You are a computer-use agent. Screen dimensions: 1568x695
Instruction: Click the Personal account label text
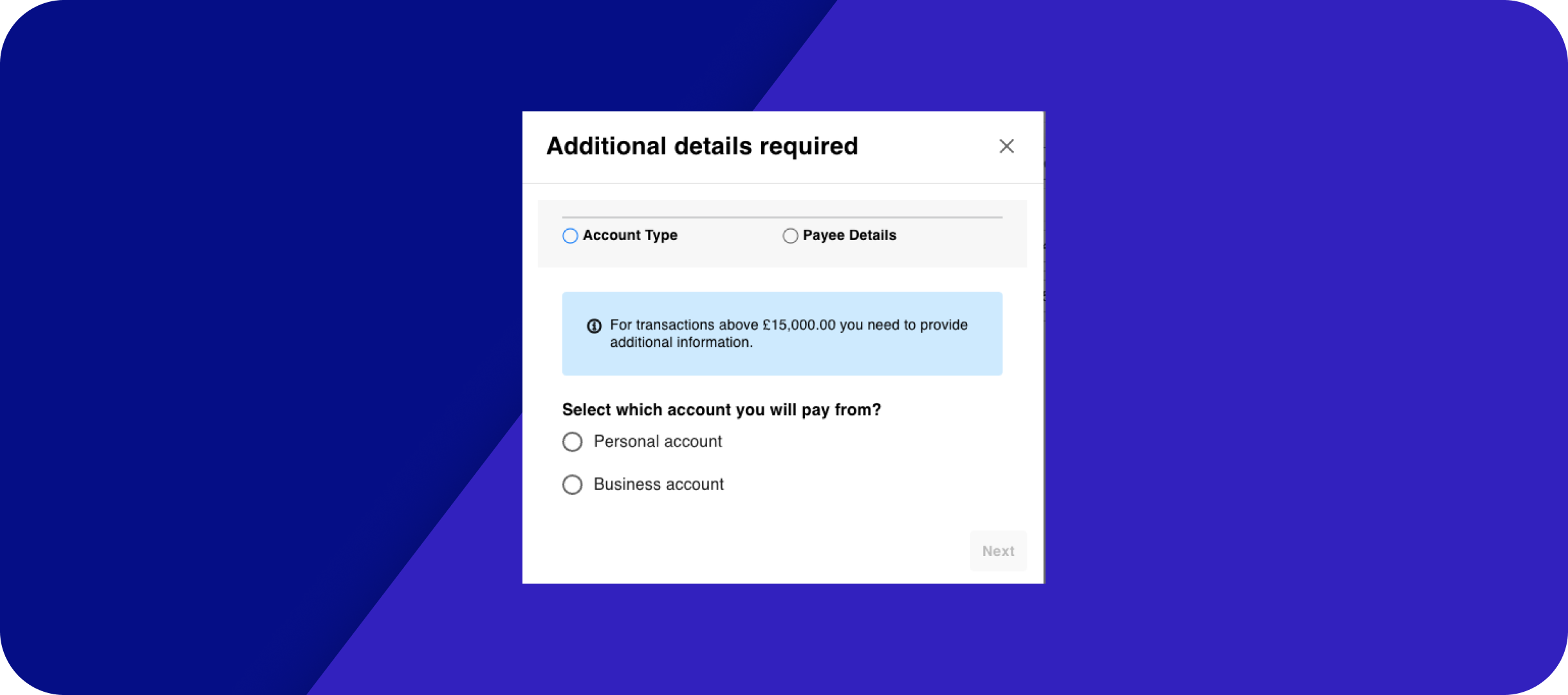click(657, 441)
